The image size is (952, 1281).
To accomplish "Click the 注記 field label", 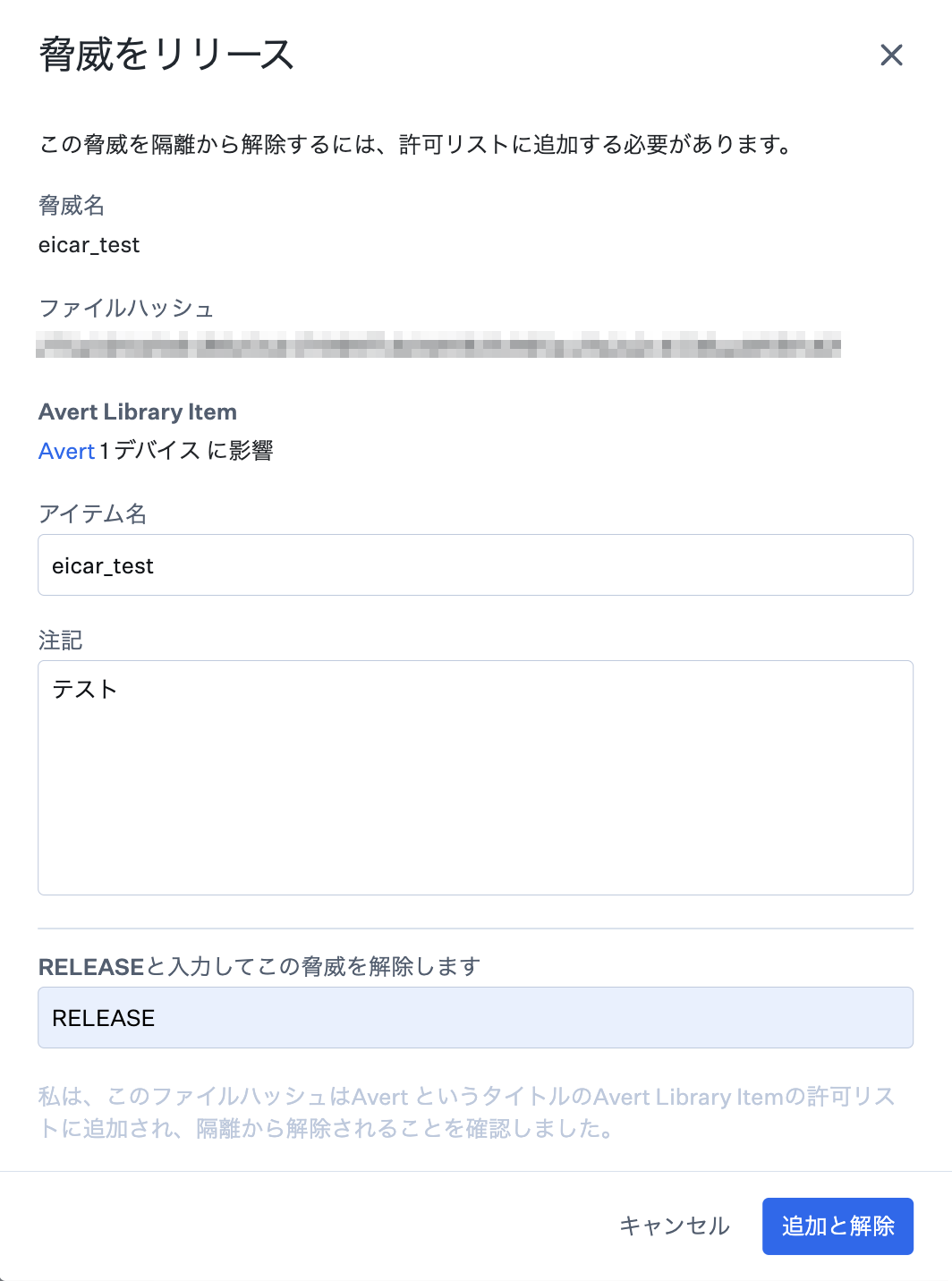I will 61,640.
